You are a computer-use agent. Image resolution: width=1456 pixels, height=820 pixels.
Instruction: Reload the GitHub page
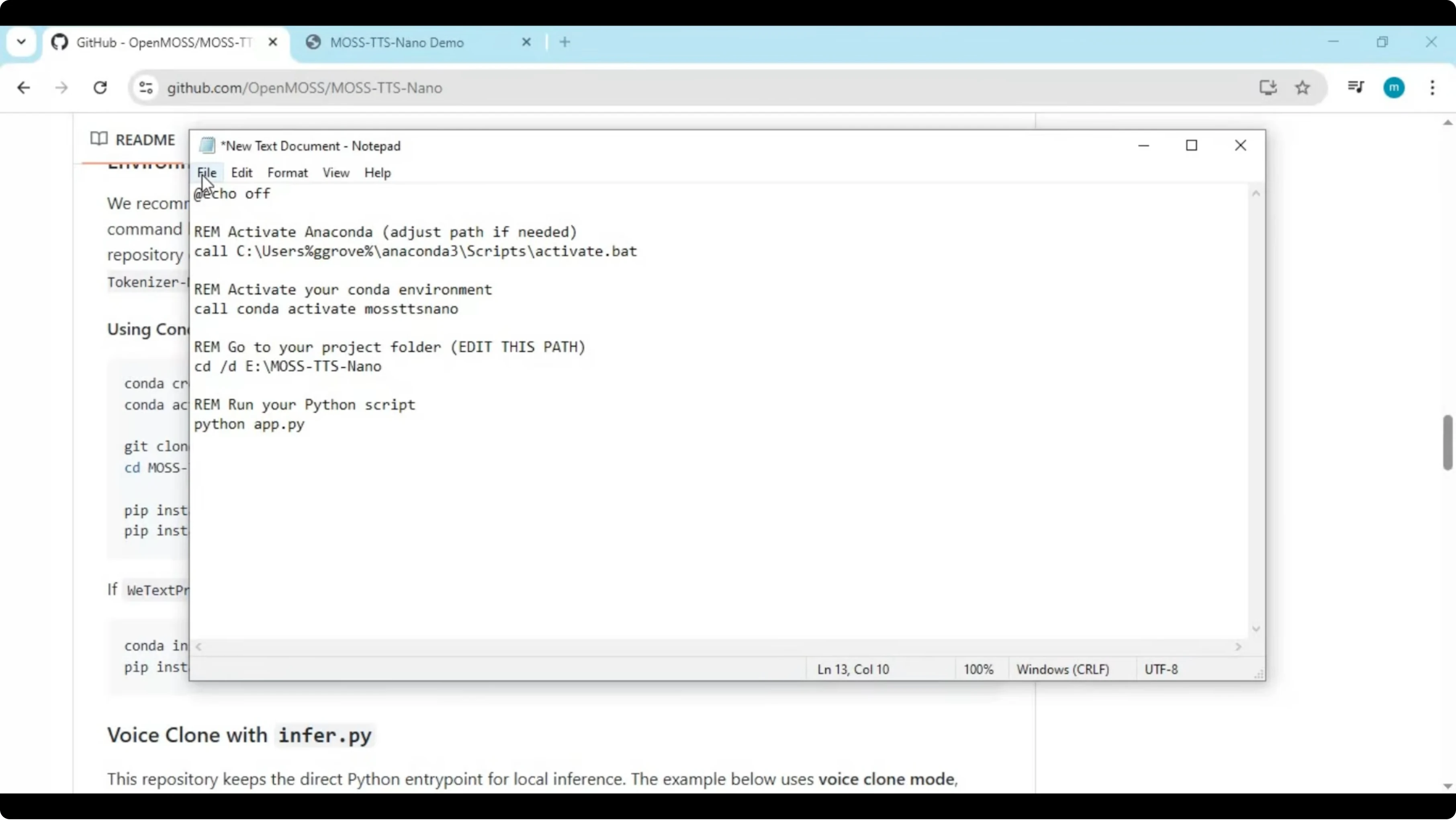point(100,88)
